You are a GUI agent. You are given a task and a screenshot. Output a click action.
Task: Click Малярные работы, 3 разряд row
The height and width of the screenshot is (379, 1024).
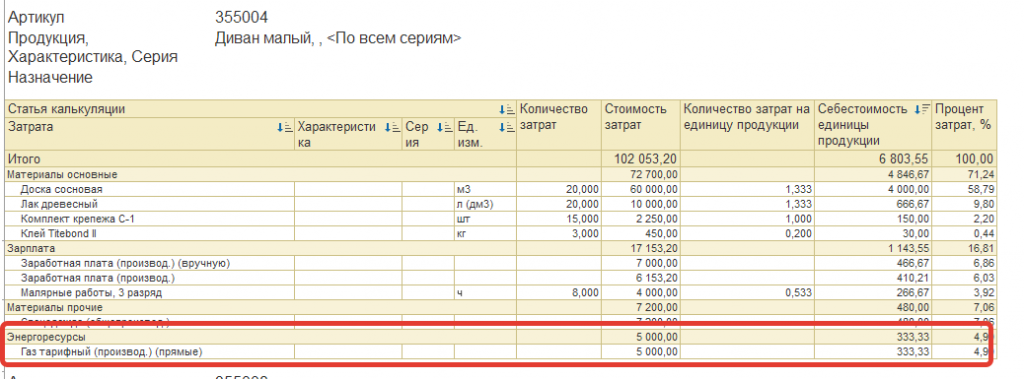coord(501,293)
